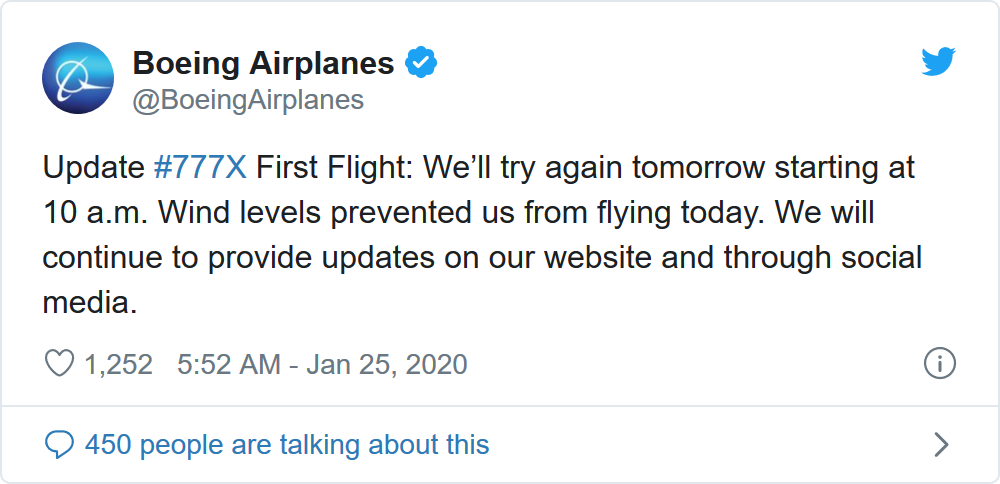Like the tweet with the heart icon

[60, 363]
